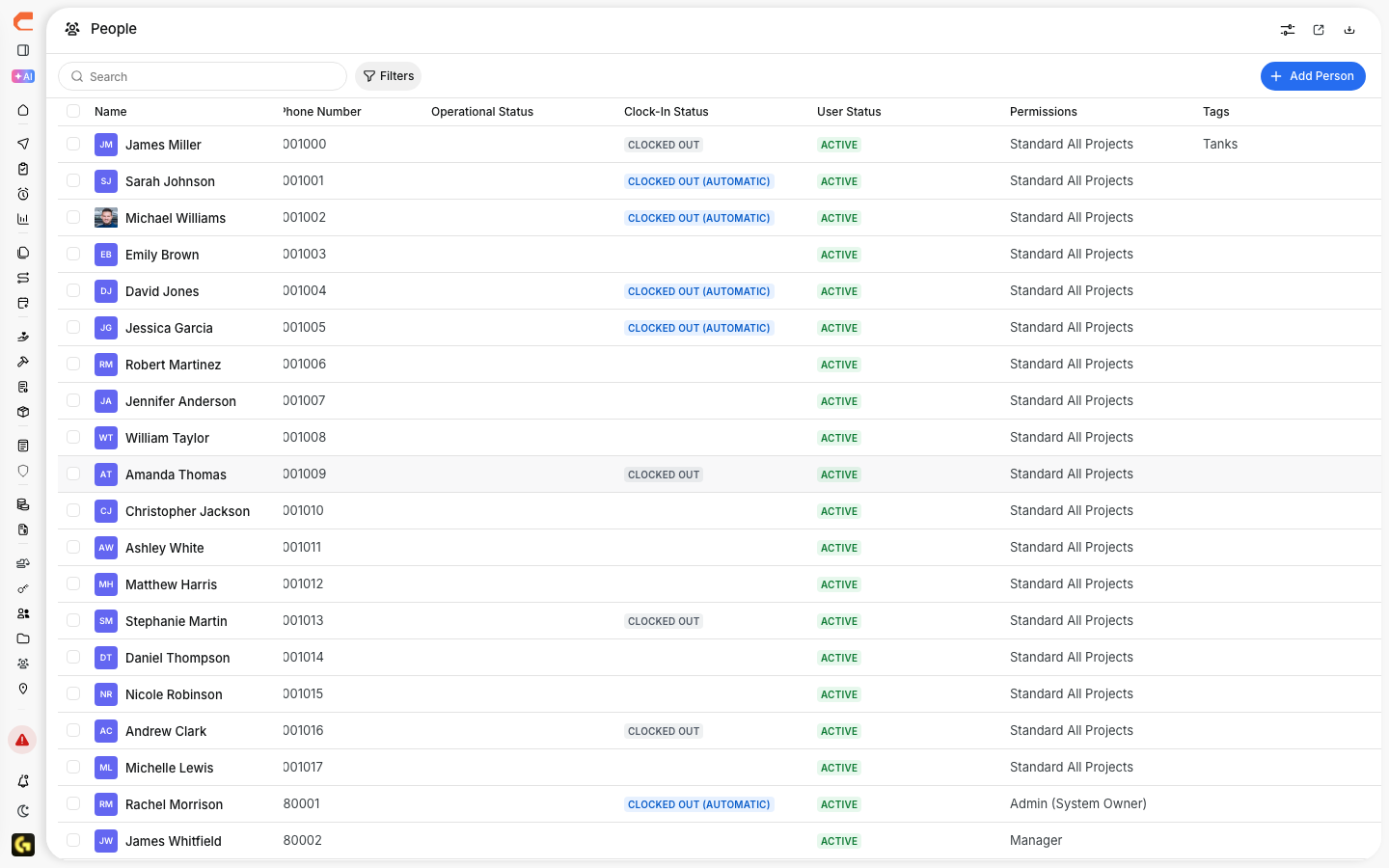1389x868 pixels.
Task: Sort by the Clock-In Status column header
Action: (667, 112)
